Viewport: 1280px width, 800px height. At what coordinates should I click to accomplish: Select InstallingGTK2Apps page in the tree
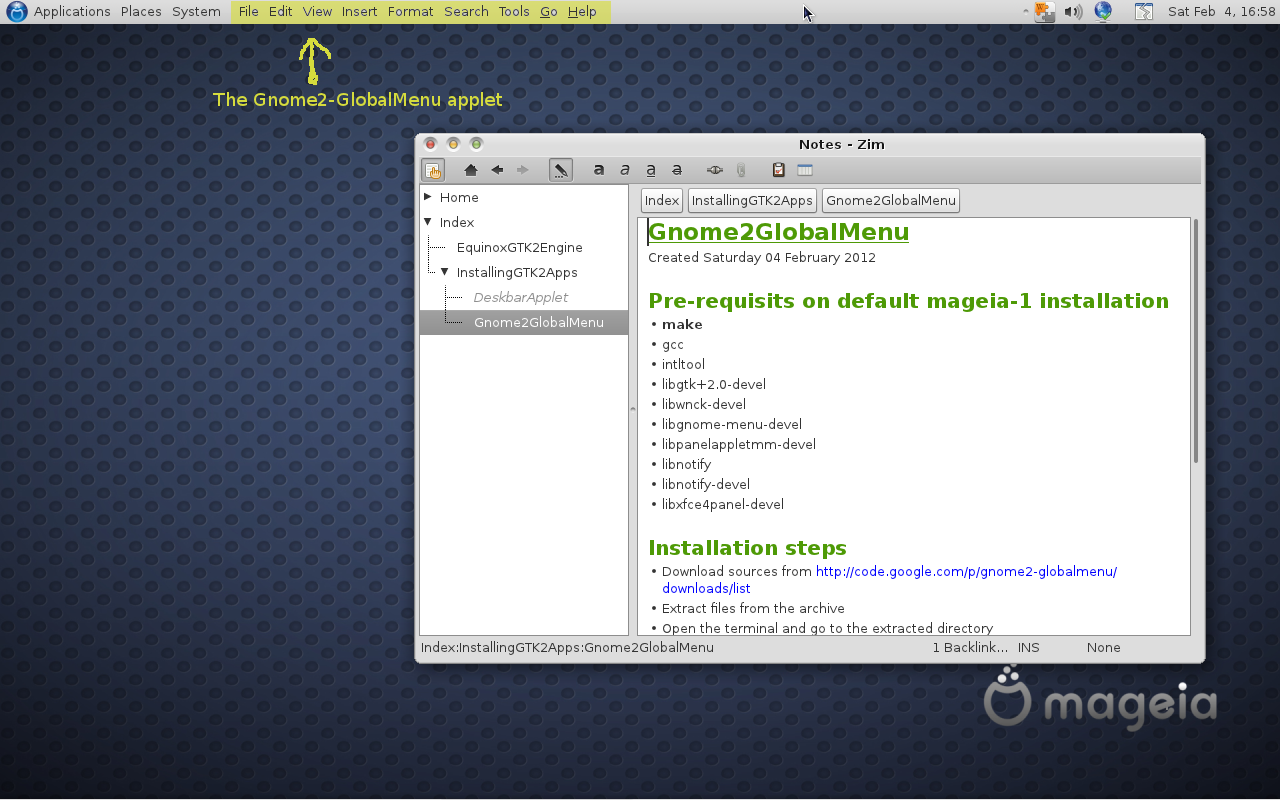(517, 272)
